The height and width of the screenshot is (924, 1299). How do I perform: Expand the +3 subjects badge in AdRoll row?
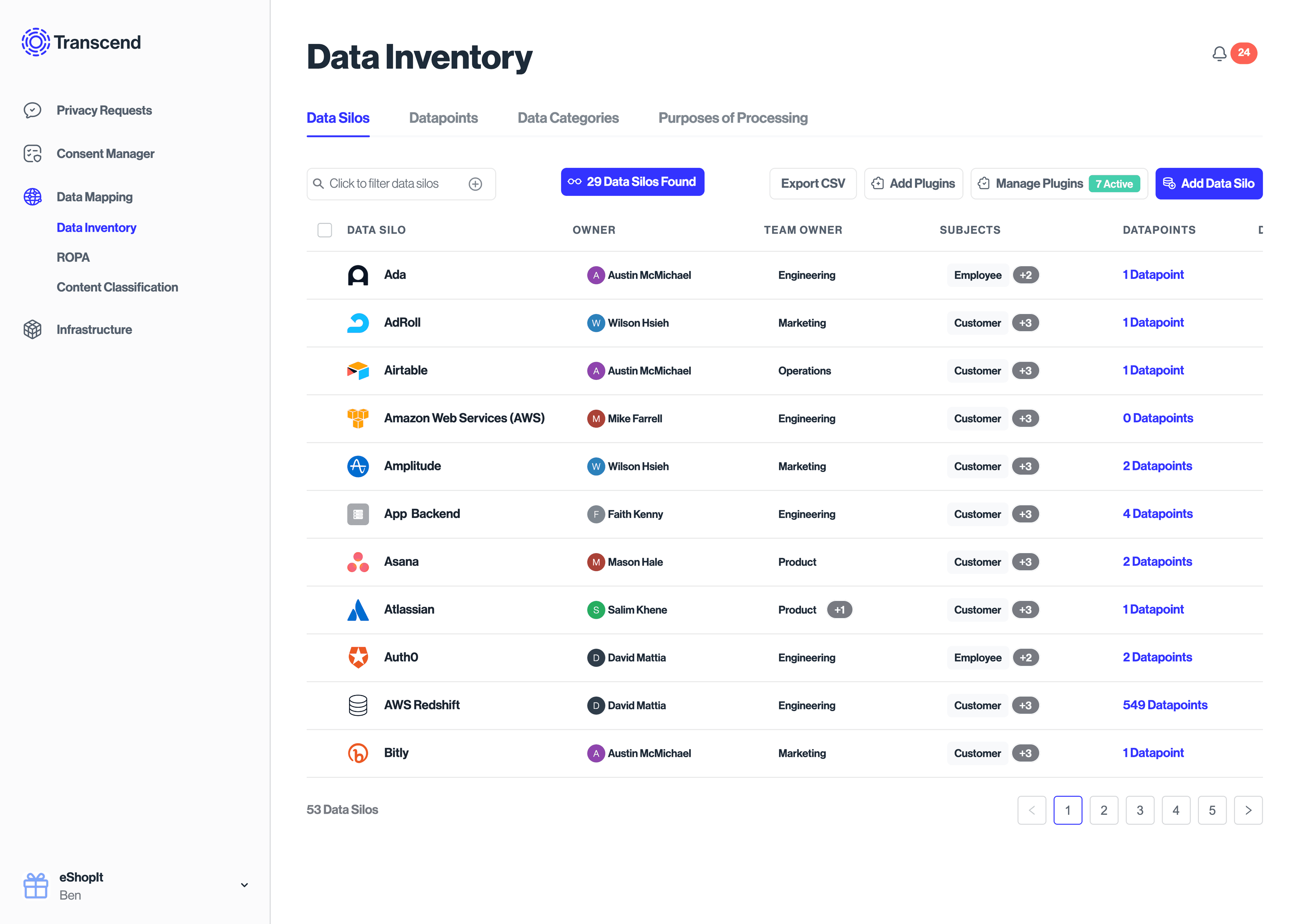(1025, 323)
